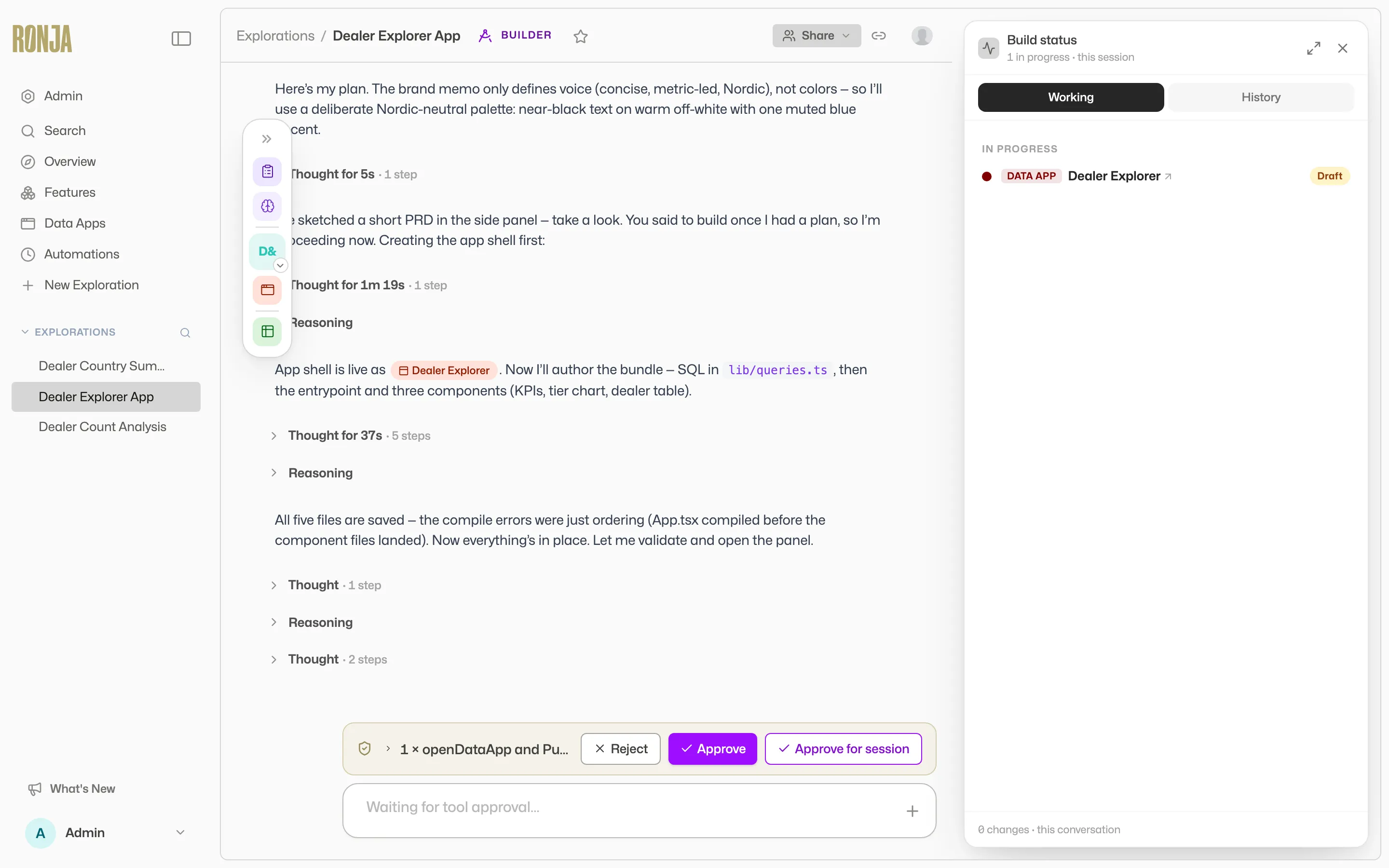Click the D& teal panel icon
The image size is (1389, 868).
point(267,251)
